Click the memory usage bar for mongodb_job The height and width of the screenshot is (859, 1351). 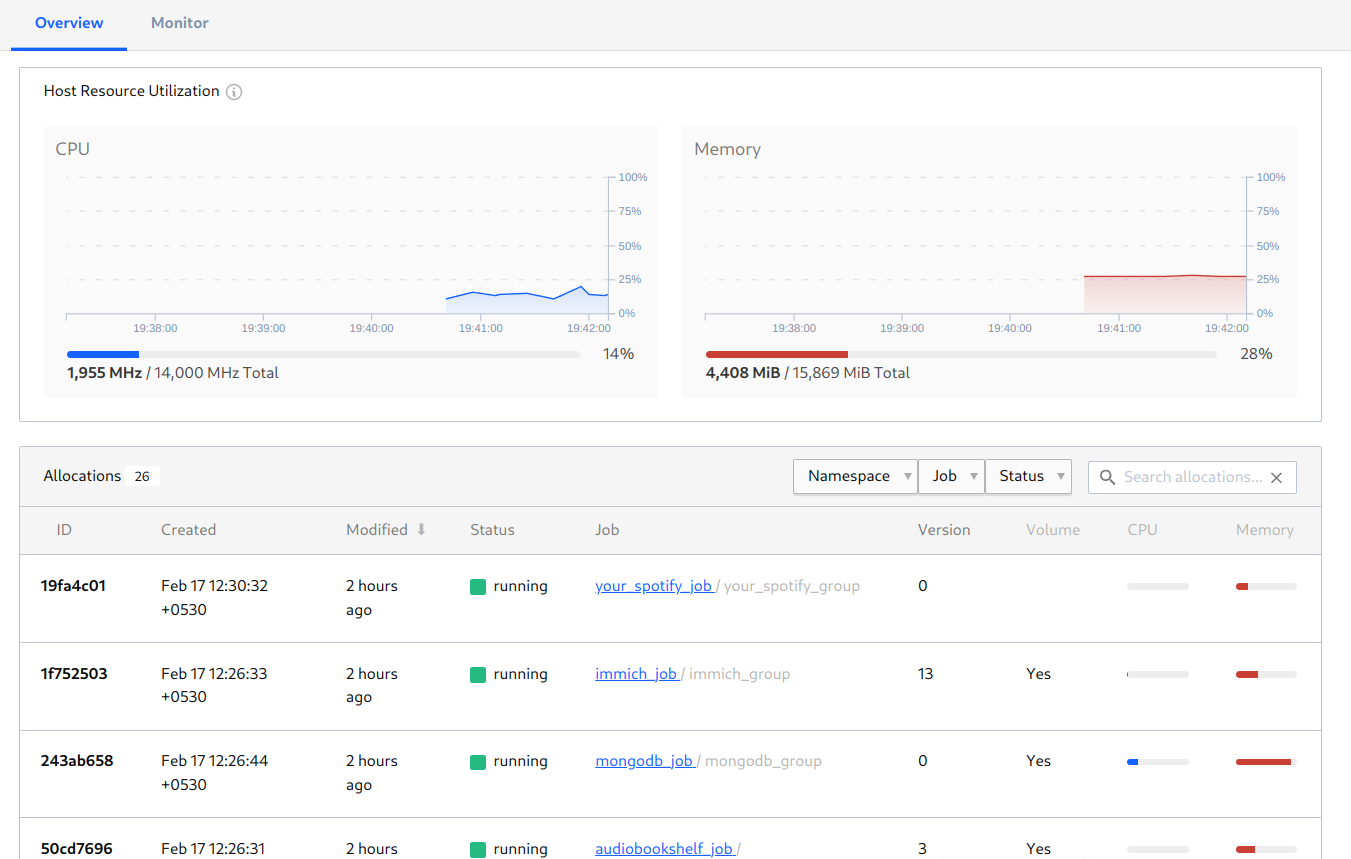[x=1264, y=761]
